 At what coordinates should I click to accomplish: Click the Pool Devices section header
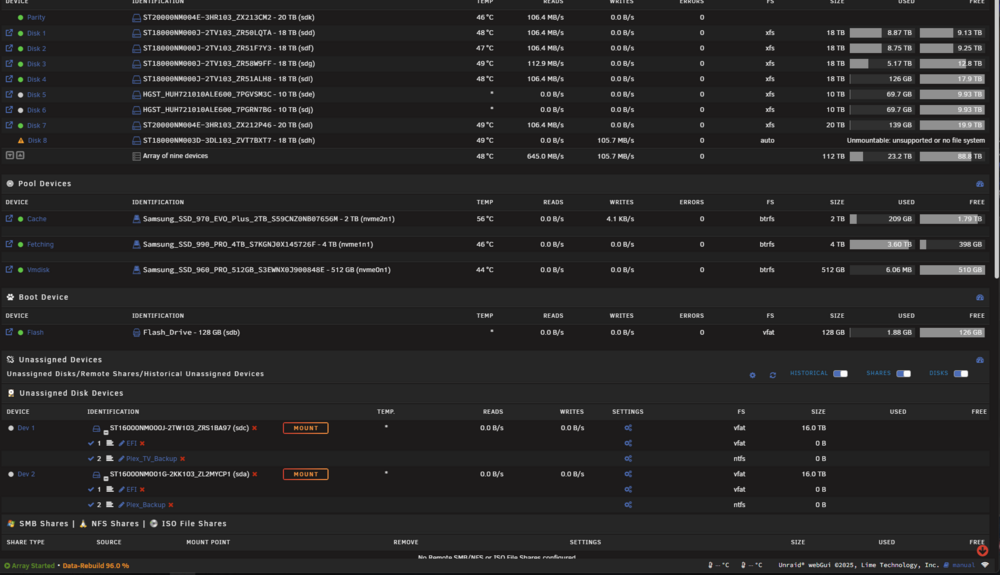tap(45, 184)
